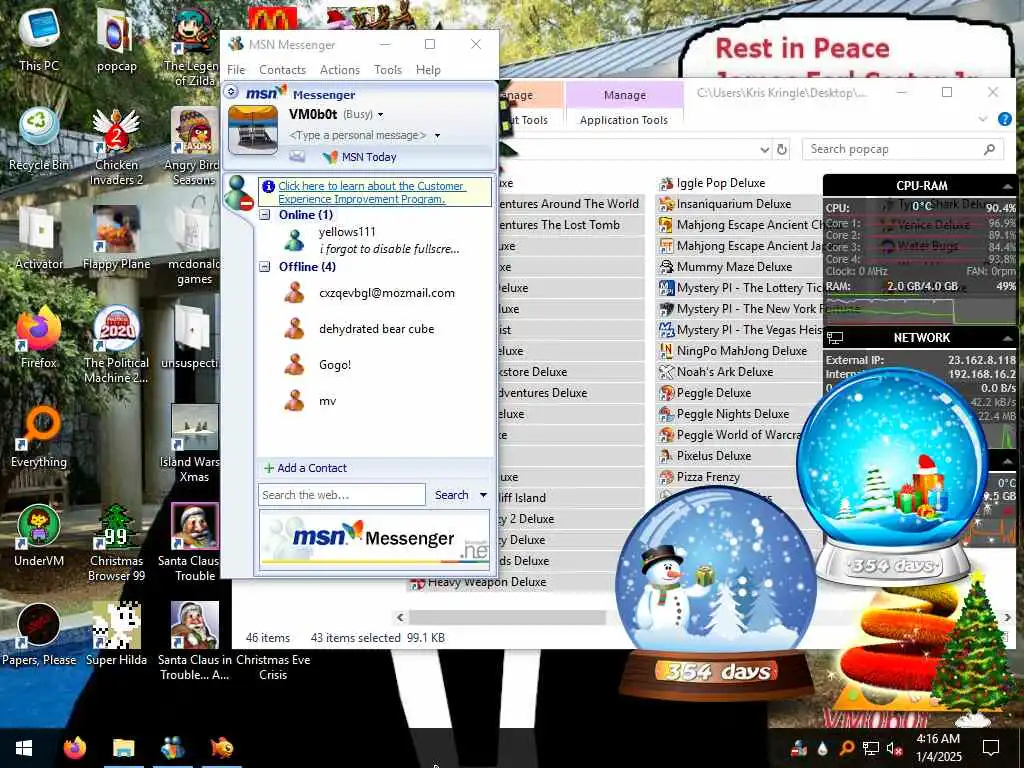1024x768 pixels.
Task: Open the Windows Start button
Action: (24, 748)
